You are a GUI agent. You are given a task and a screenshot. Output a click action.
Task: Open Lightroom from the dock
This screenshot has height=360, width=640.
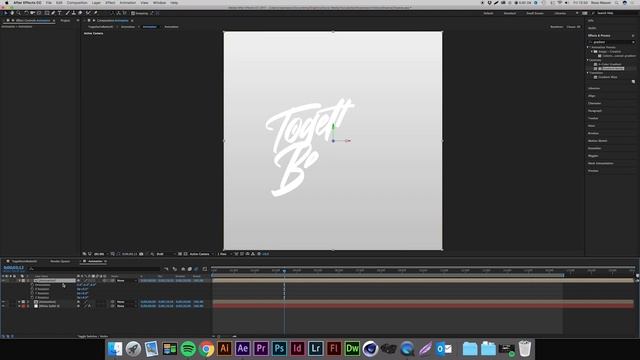point(316,349)
